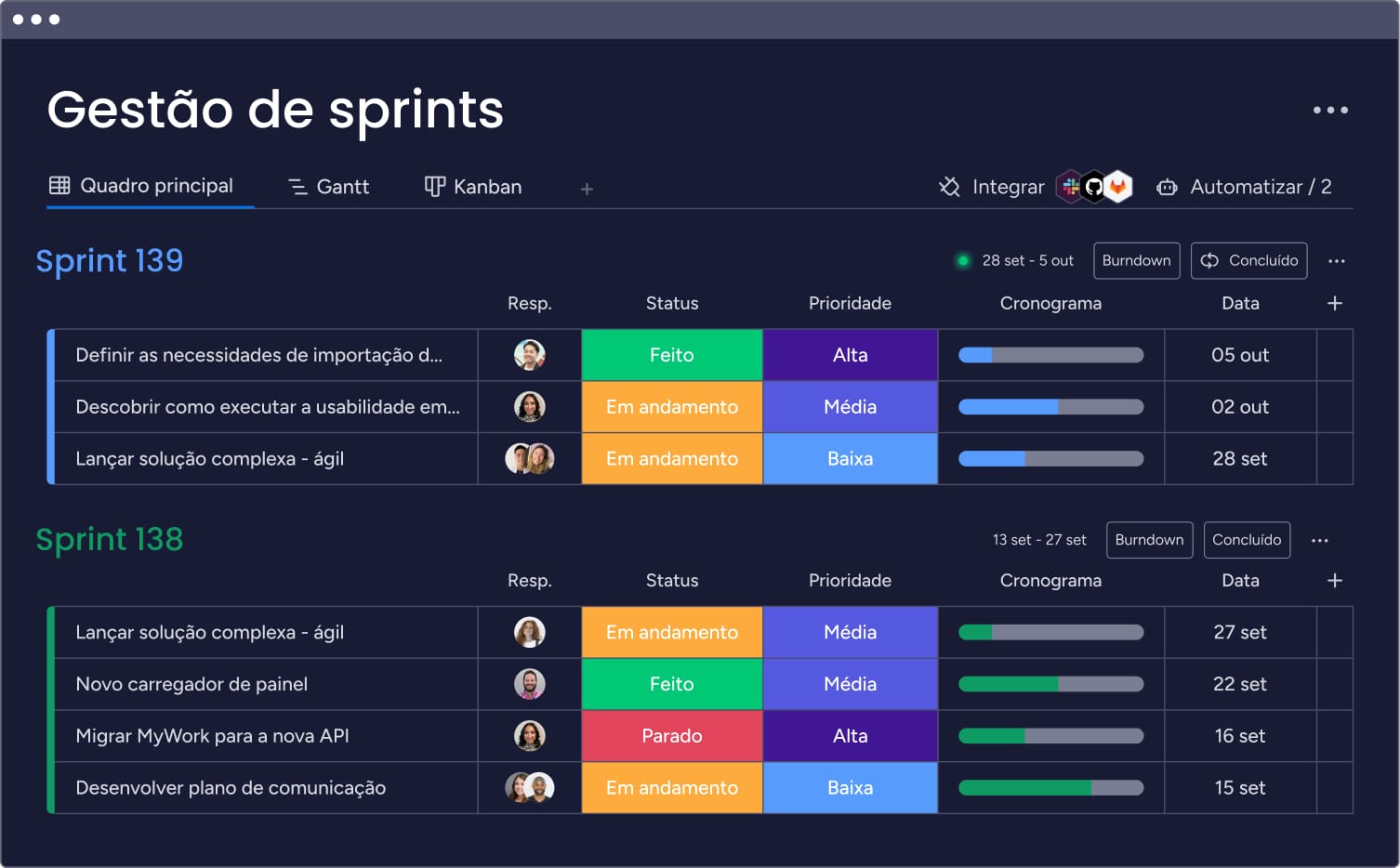
Task: Mark Sprint 138 as Concluído
Action: pos(1246,540)
